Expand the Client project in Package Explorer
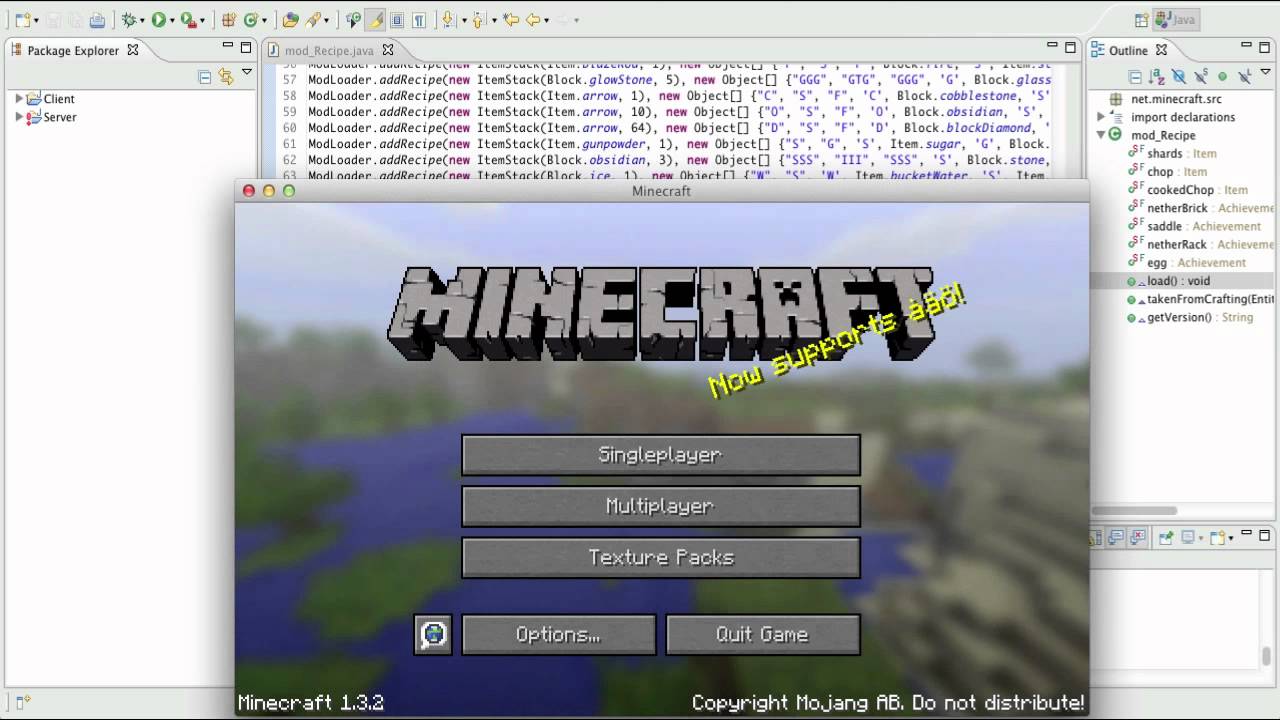 (18, 98)
